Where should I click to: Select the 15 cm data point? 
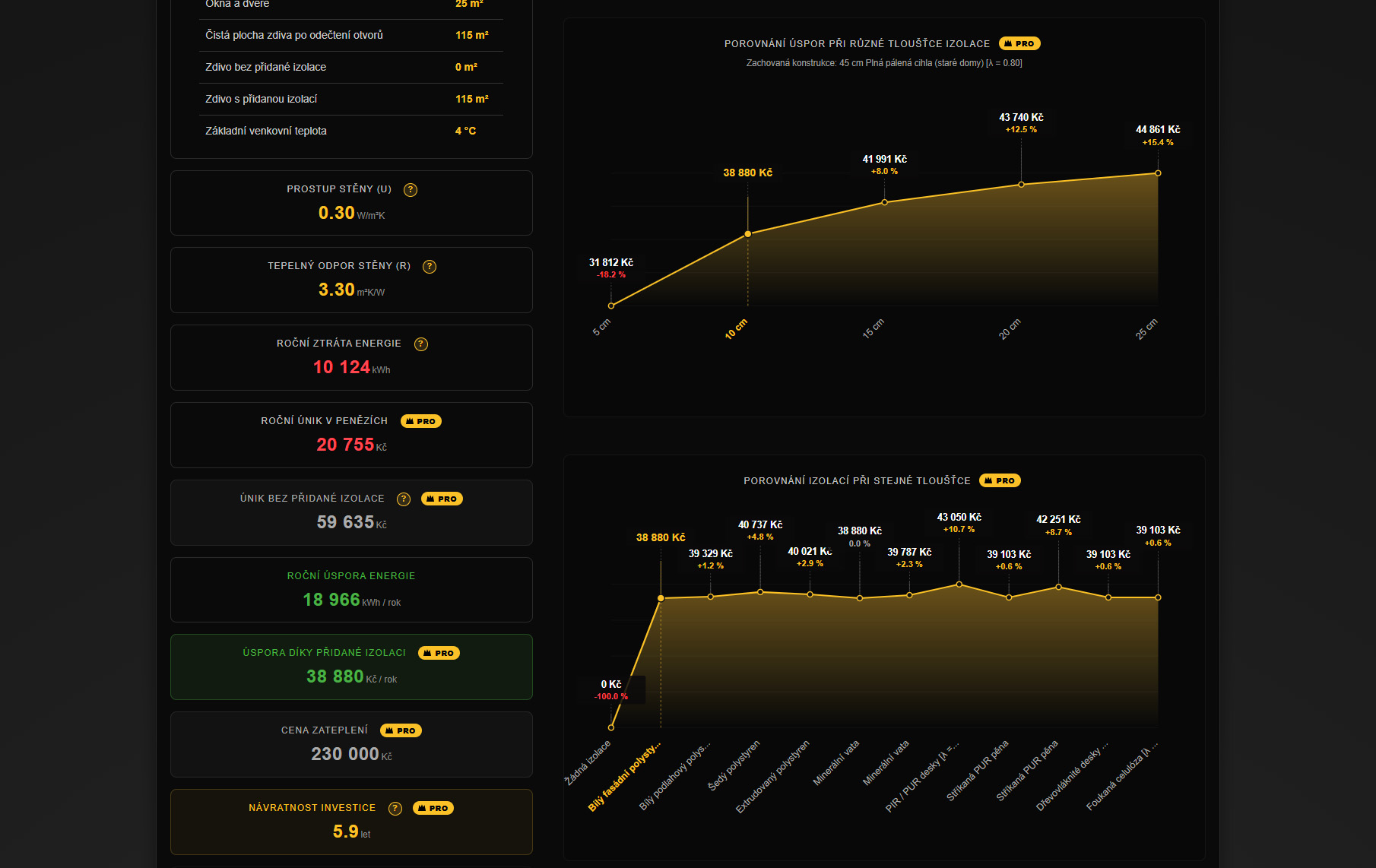tap(885, 202)
